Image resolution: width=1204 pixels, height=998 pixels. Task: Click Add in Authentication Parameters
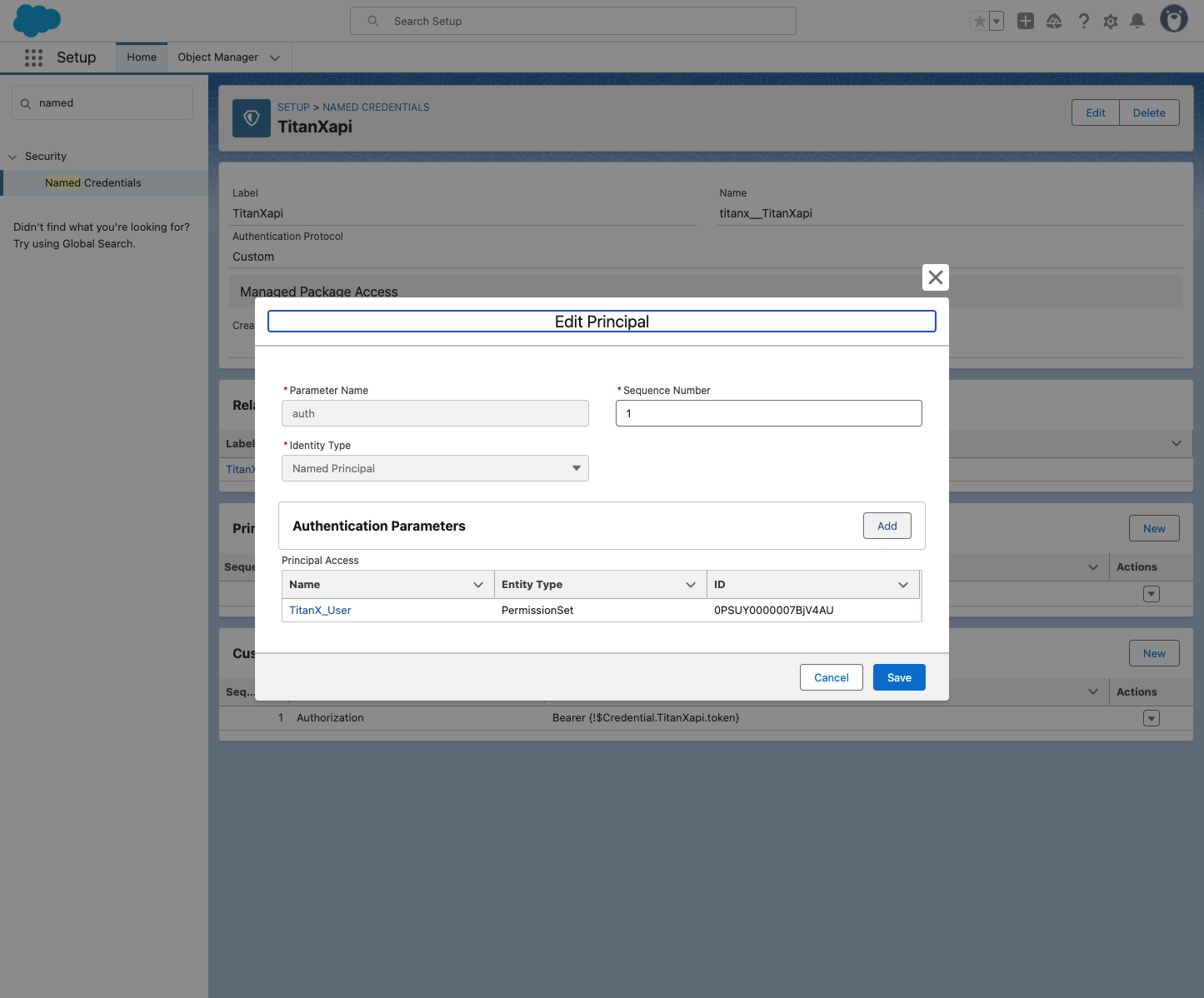[x=887, y=526]
